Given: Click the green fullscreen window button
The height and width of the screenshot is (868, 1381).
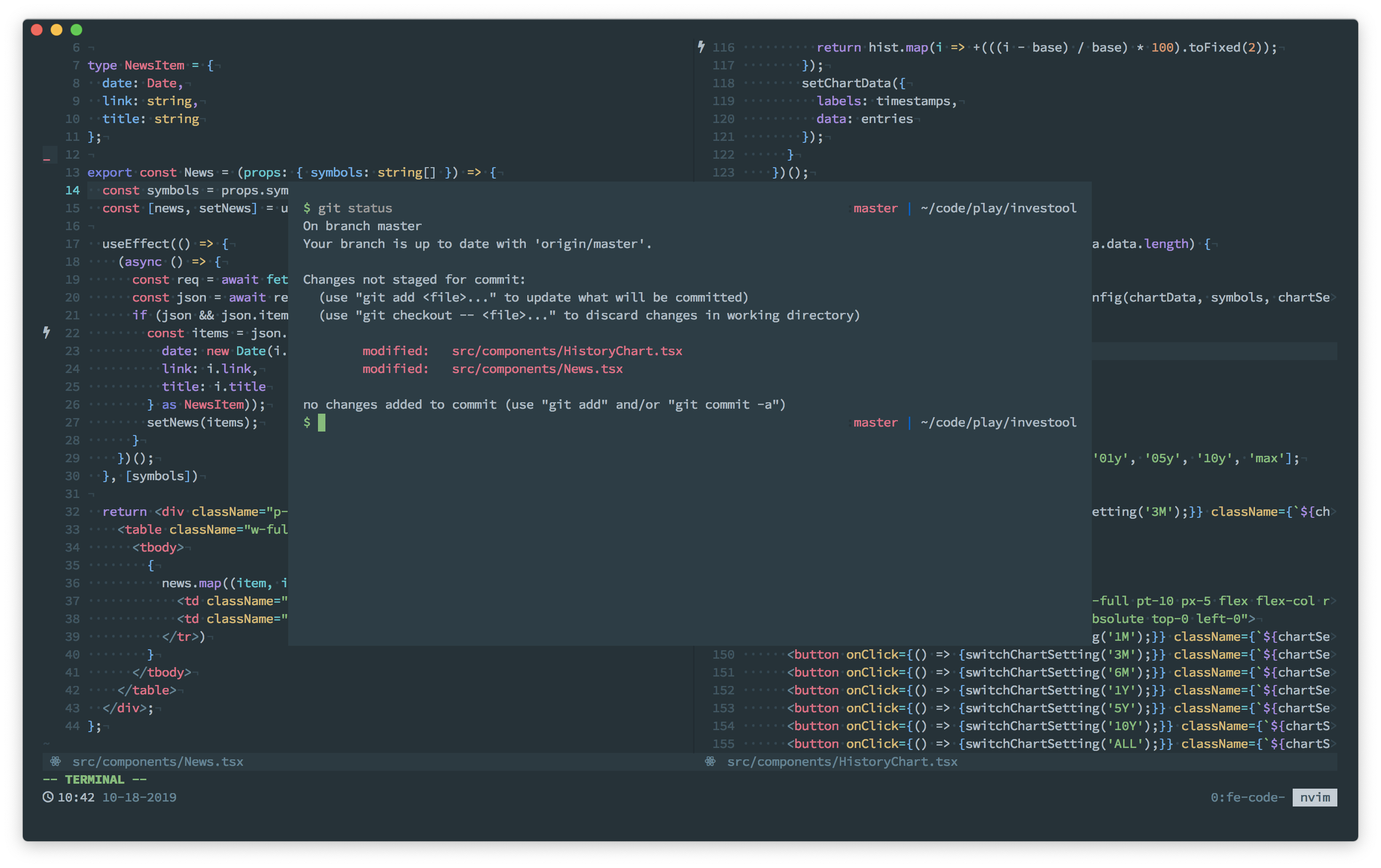Looking at the screenshot, I should [x=76, y=30].
